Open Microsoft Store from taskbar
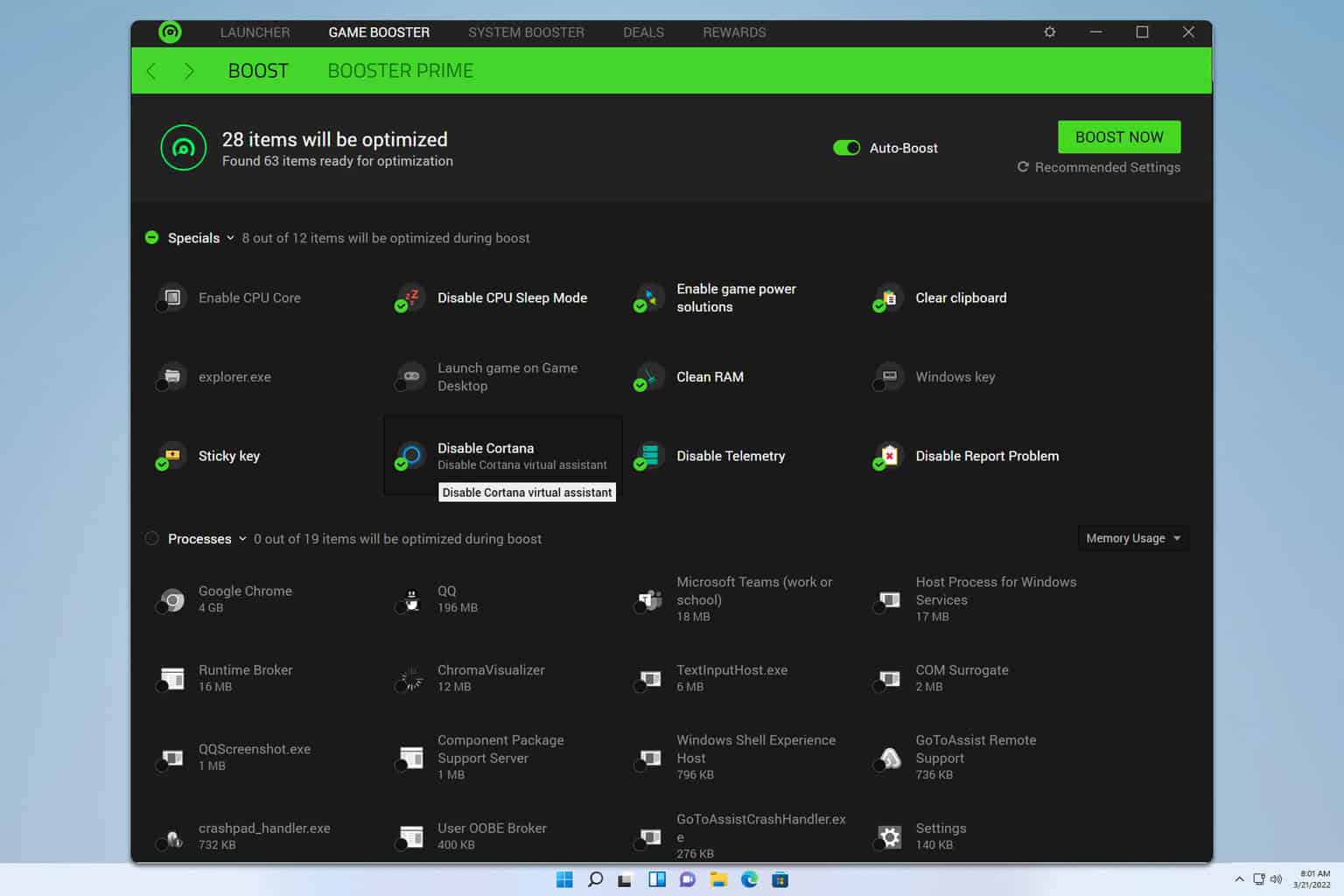1344x896 pixels. click(x=780, y=879)
